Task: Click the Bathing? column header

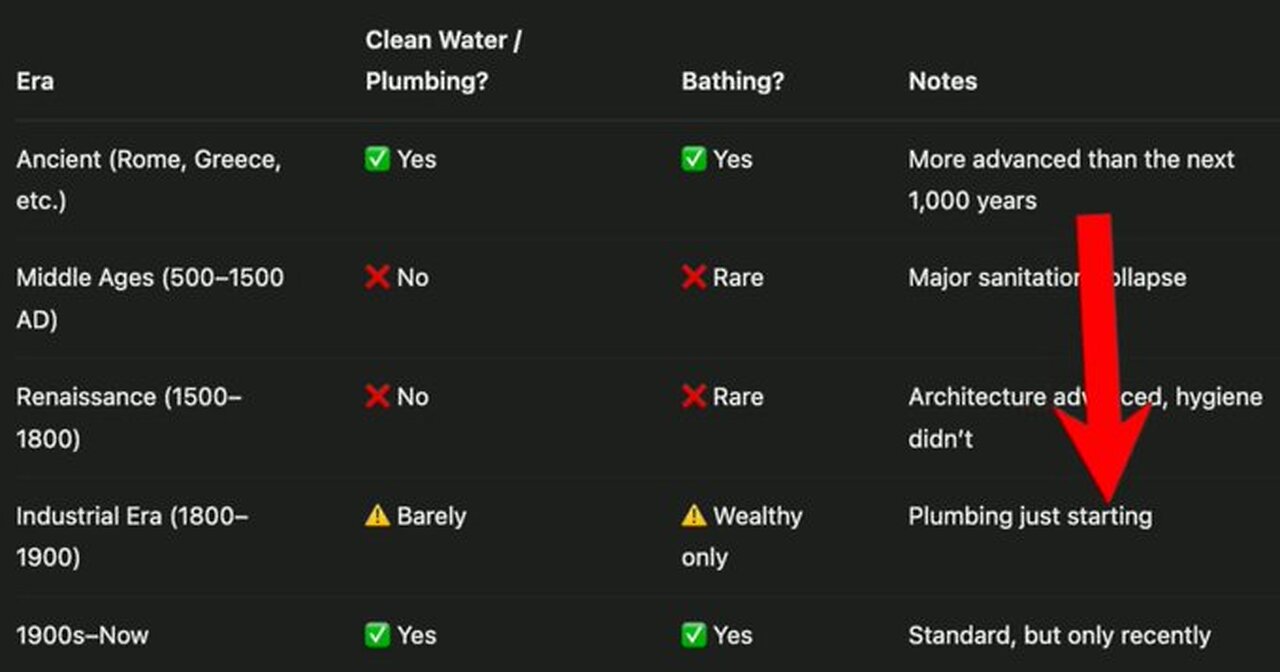Action: [x=732, y=81]
